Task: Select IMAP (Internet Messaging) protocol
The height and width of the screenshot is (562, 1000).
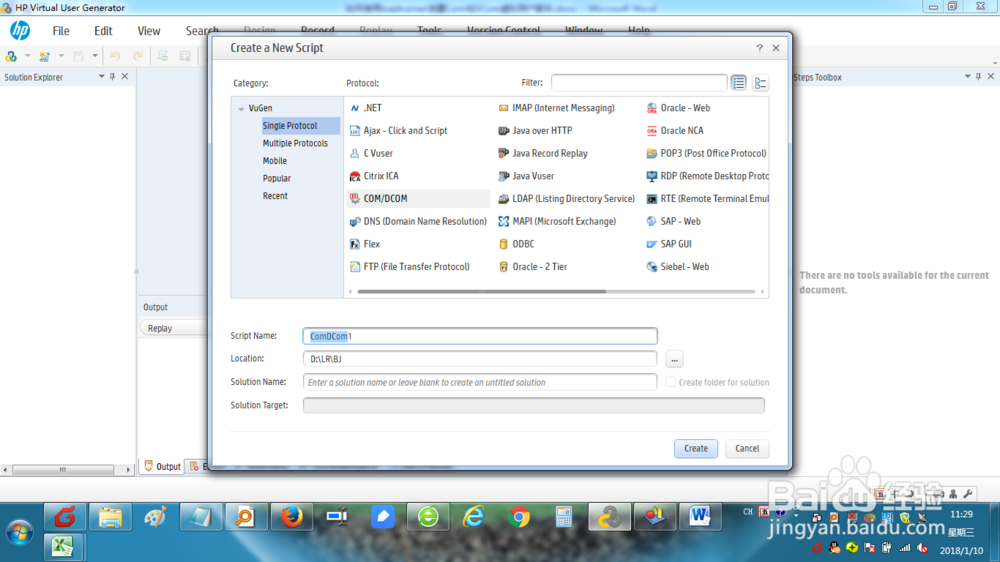Action: [557, 108]
